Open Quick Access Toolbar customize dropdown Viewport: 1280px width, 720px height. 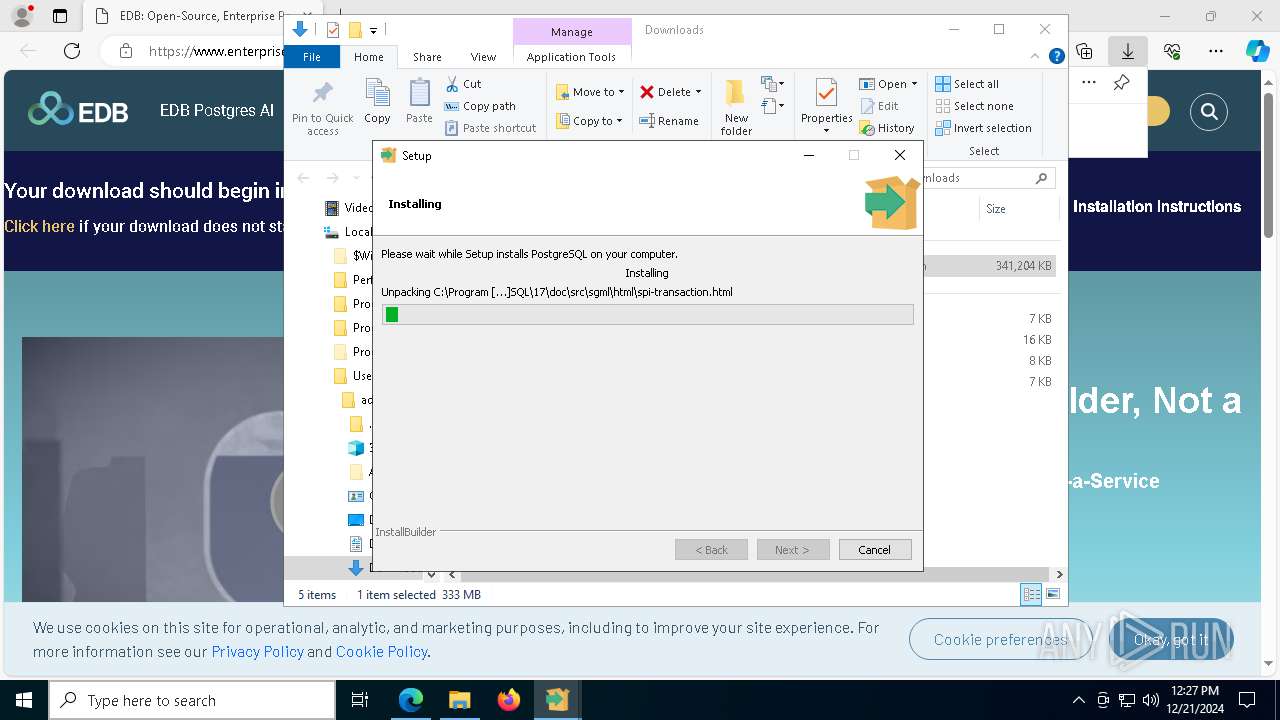[373, 31]
